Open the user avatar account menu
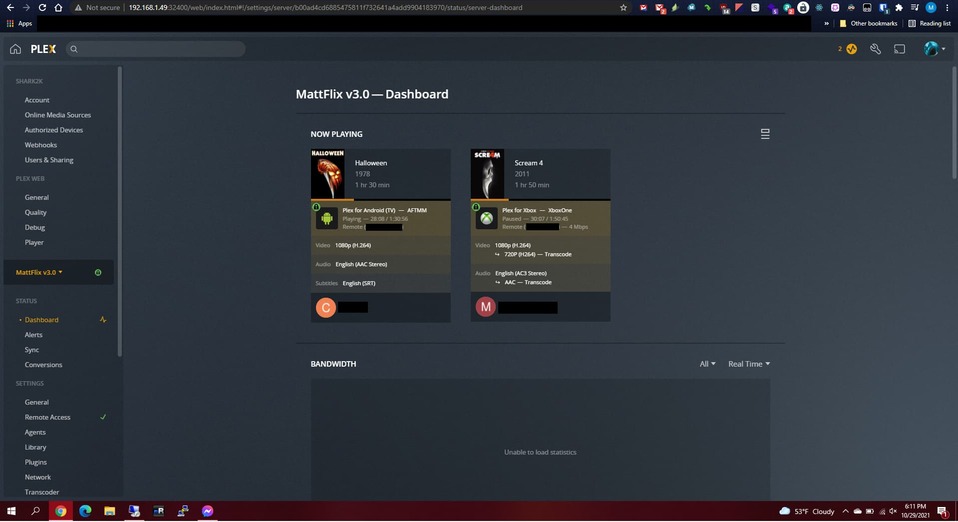 (934, 49)
